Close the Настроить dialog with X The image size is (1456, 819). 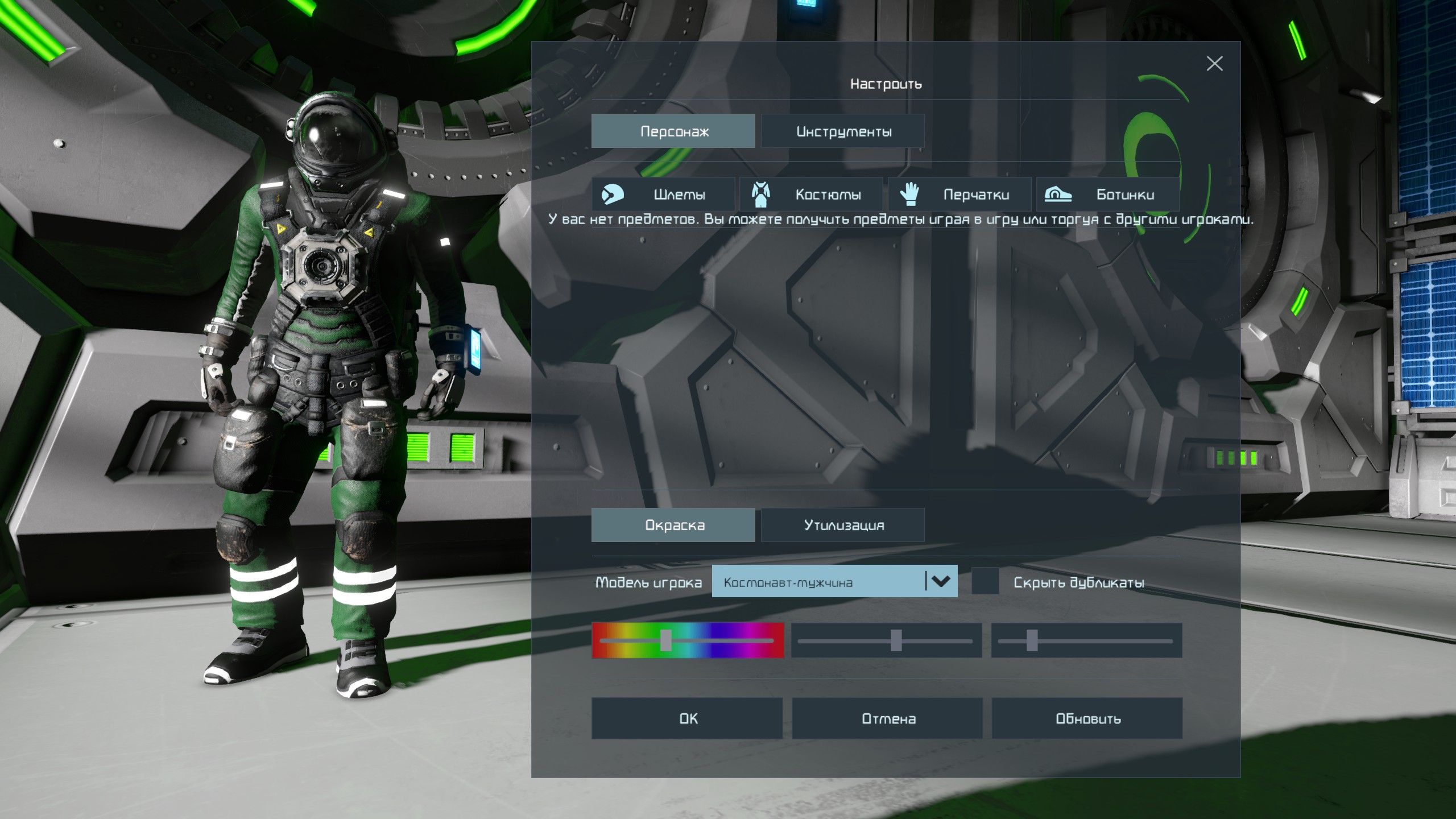1214,64
